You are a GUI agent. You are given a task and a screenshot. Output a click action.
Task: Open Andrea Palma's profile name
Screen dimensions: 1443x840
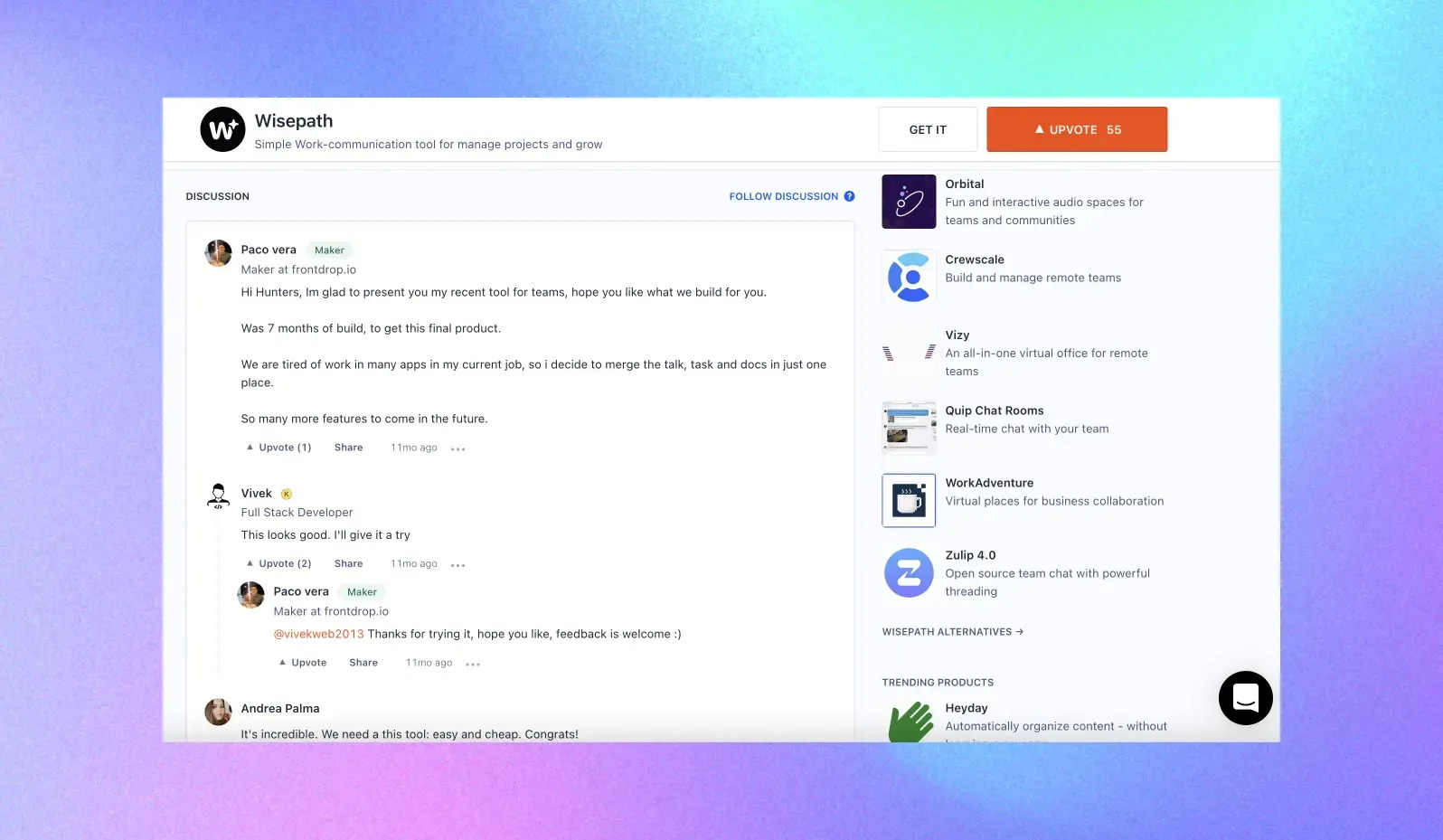click(x=280, y=708)
